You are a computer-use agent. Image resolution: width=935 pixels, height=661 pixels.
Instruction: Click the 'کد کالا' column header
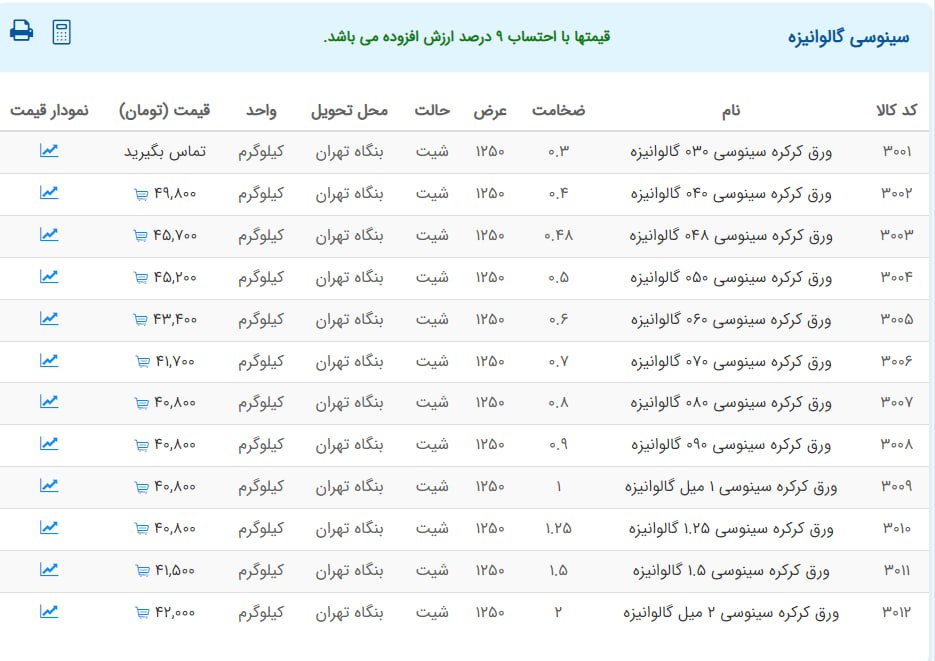point(896,110)
